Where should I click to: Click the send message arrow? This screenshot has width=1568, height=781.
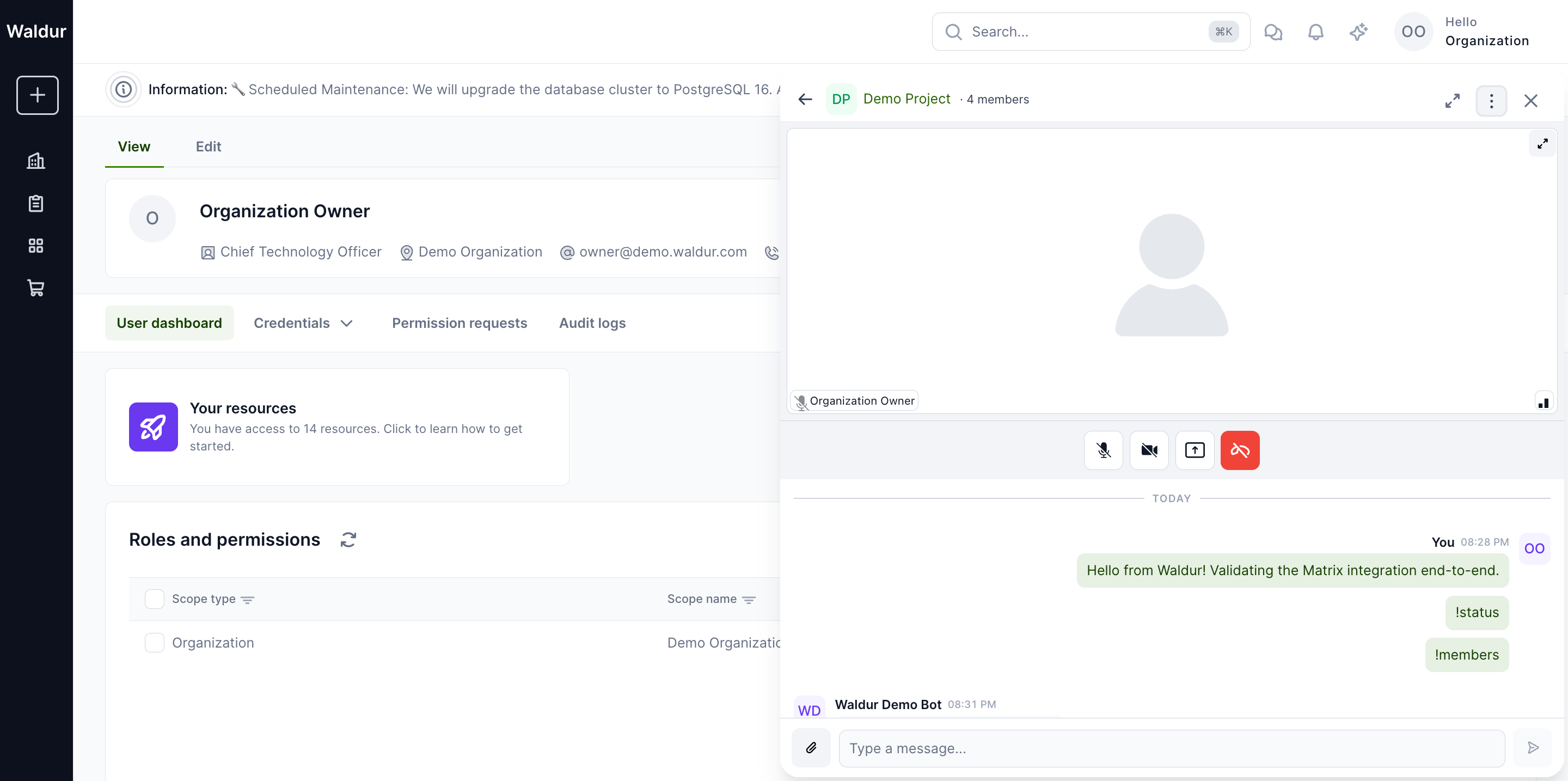point(1533,748)
